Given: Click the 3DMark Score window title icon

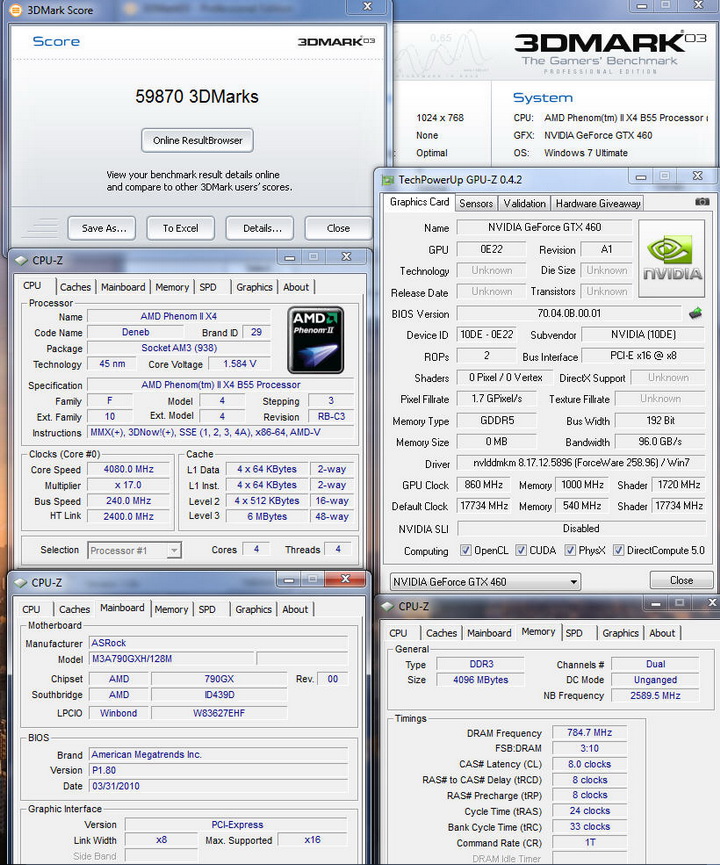Looking at the screenshot, I should (x=16, y=10).
